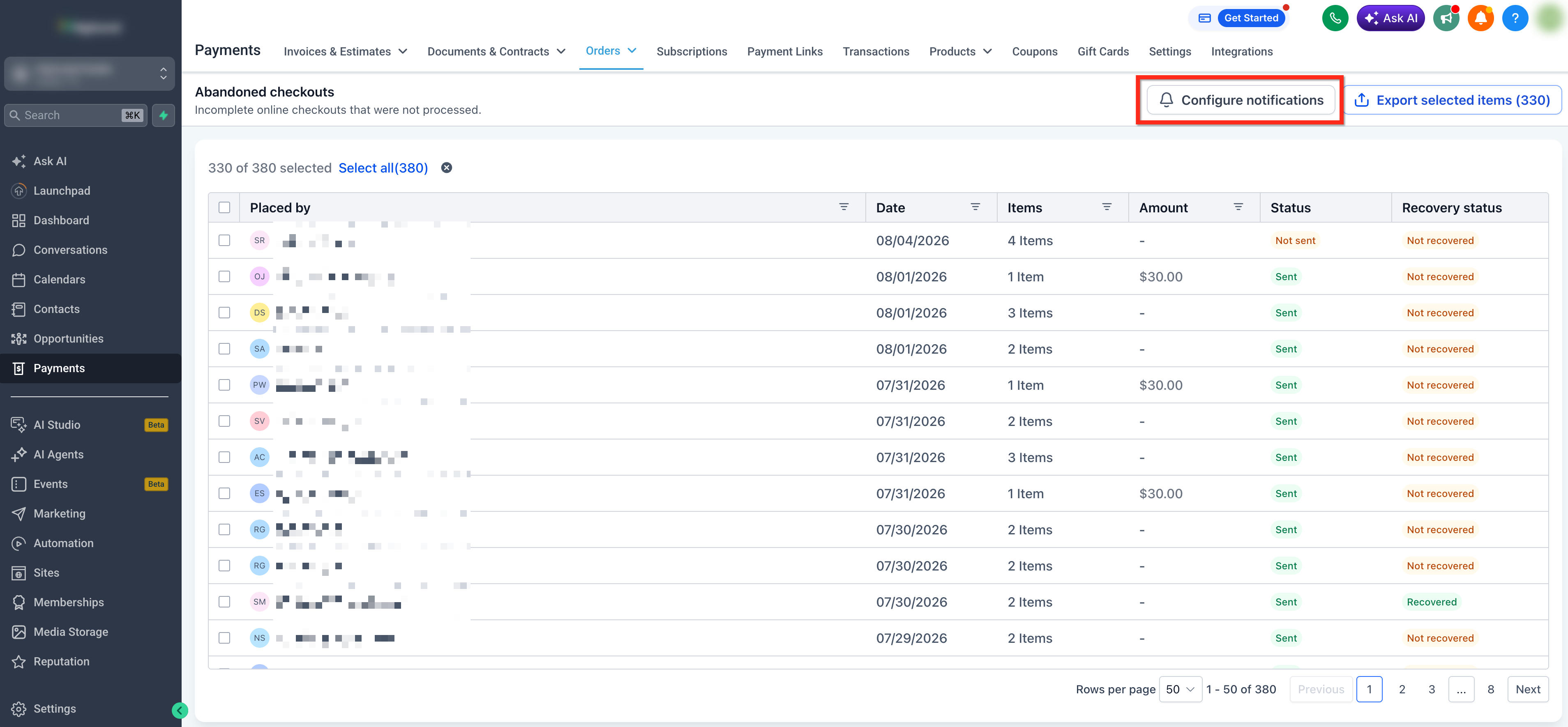Open the Payment Links tab
The image size is (1568, 727).
(784, 52)
